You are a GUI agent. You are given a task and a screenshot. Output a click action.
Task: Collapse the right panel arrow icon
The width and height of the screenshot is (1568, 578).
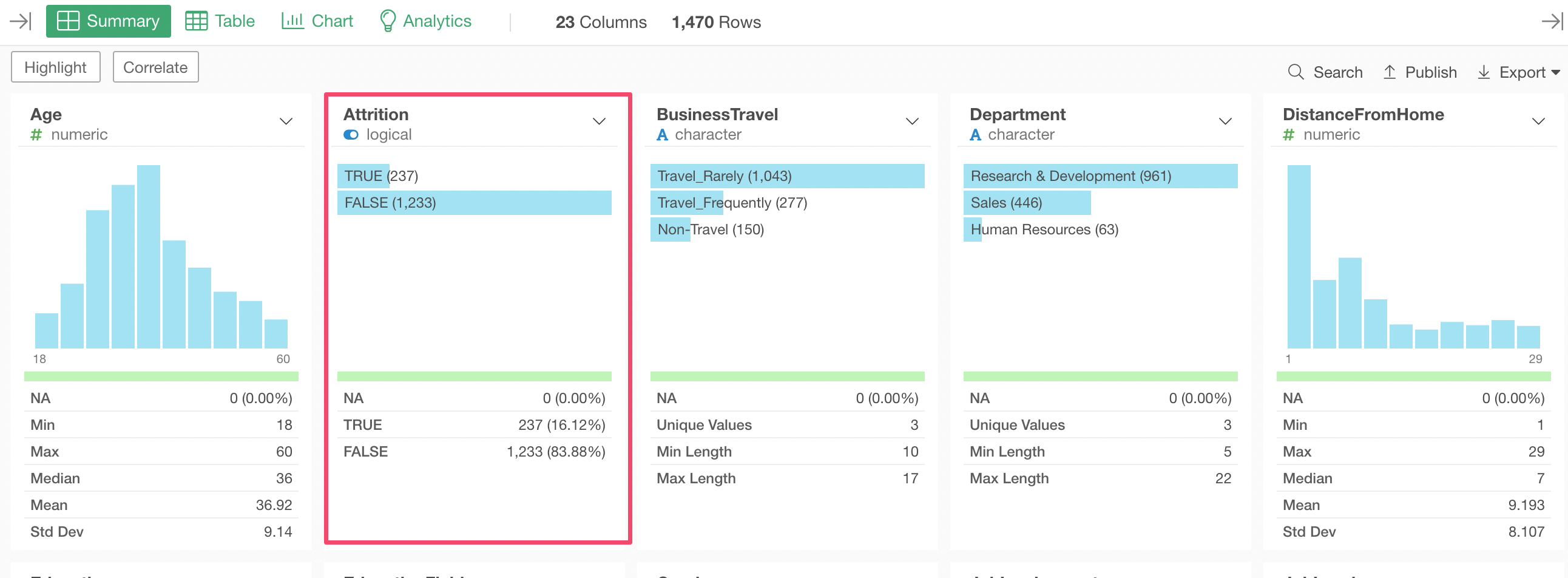tap(1552, 21)
